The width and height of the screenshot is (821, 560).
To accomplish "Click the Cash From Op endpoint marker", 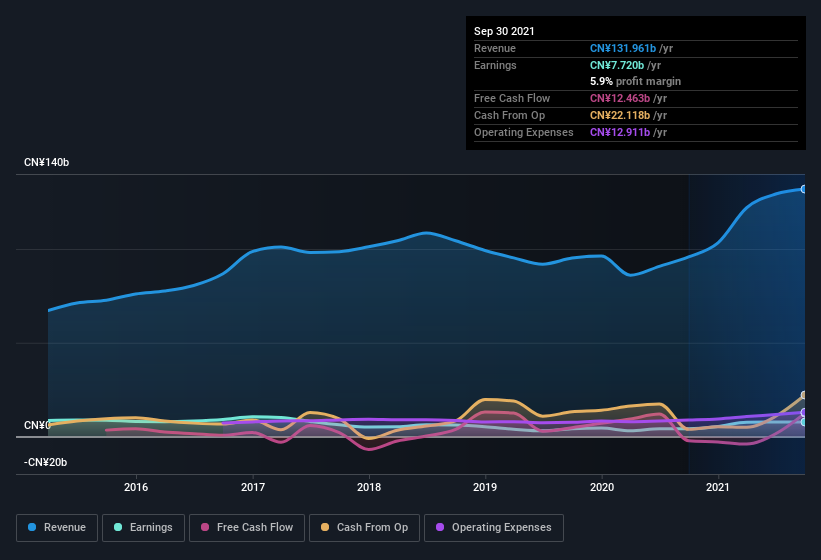I will [804, 395].
